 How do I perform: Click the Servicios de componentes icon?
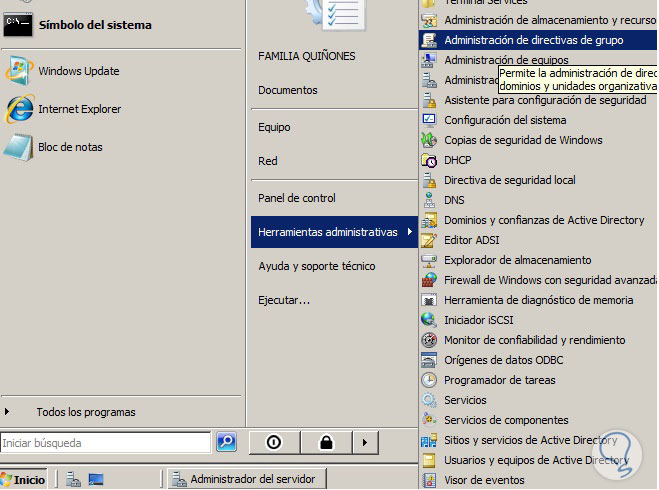tap(429, 420)
